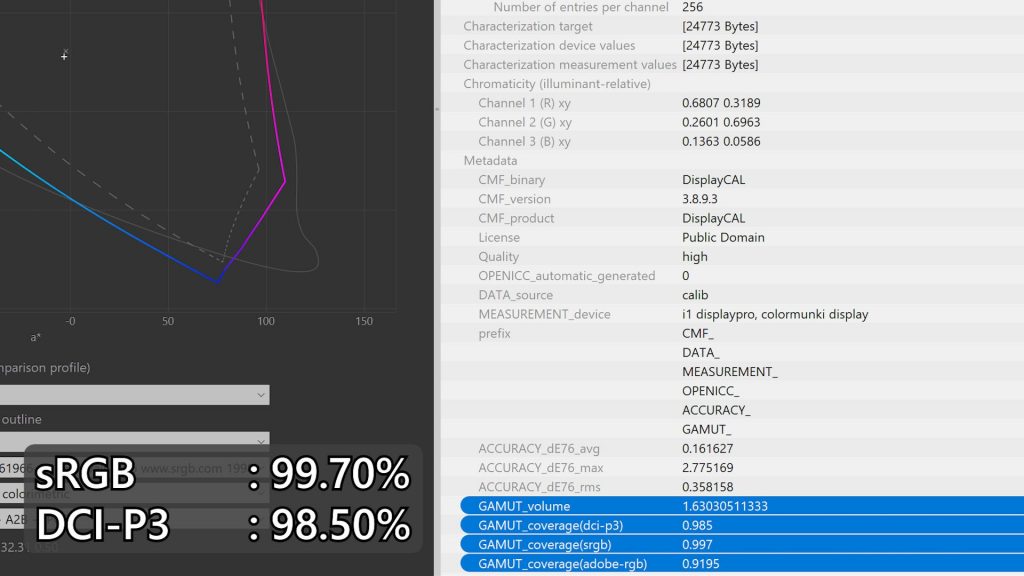Open the comparison profile dropdown

pos(135,394)
